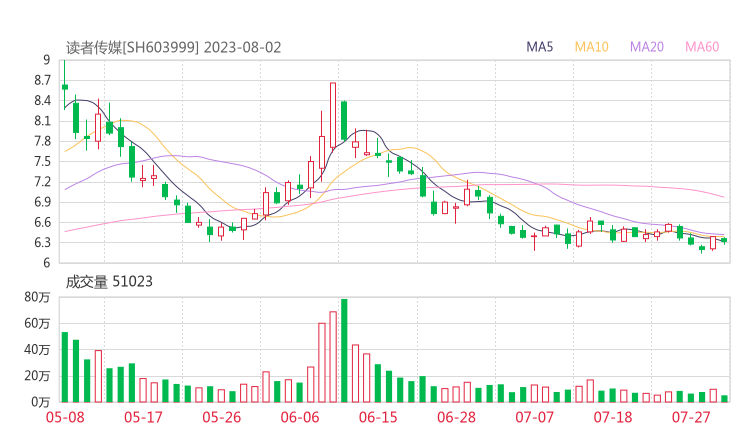Click the MA5 legend label
This screenshot has height=440, width=740.
(539, 47)
